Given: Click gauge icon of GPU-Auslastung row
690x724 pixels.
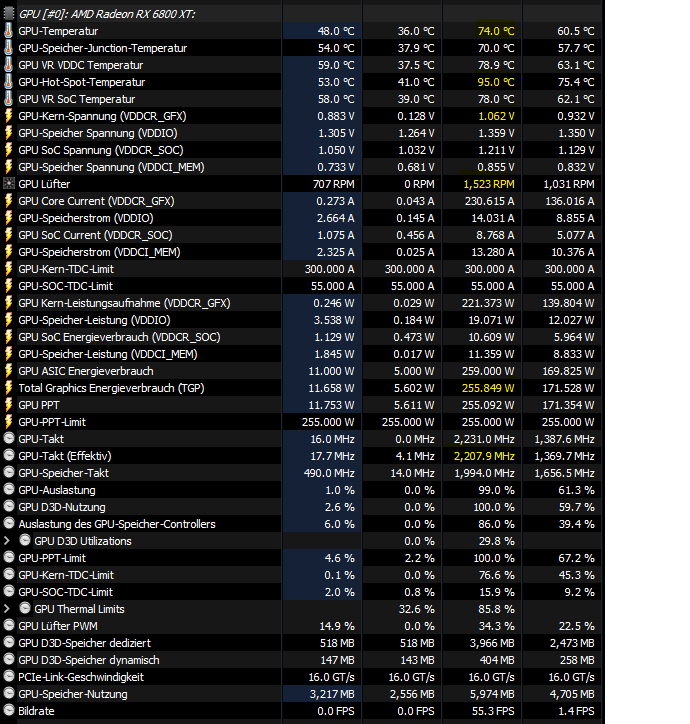Looking at the screenshot, I should pyautogui.click(x=9, y=489).
